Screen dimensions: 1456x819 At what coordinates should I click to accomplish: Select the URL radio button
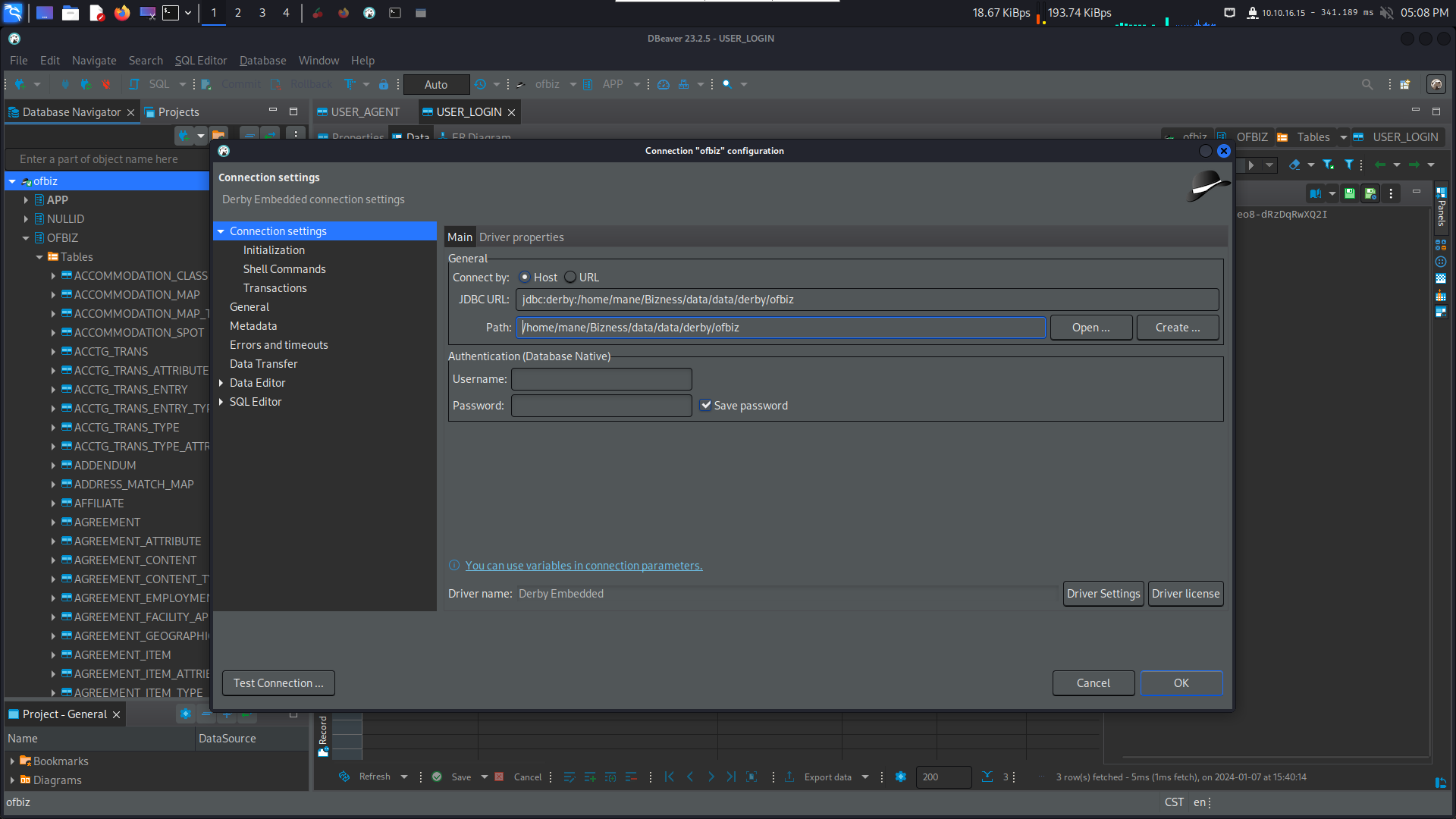coord(570,278)
